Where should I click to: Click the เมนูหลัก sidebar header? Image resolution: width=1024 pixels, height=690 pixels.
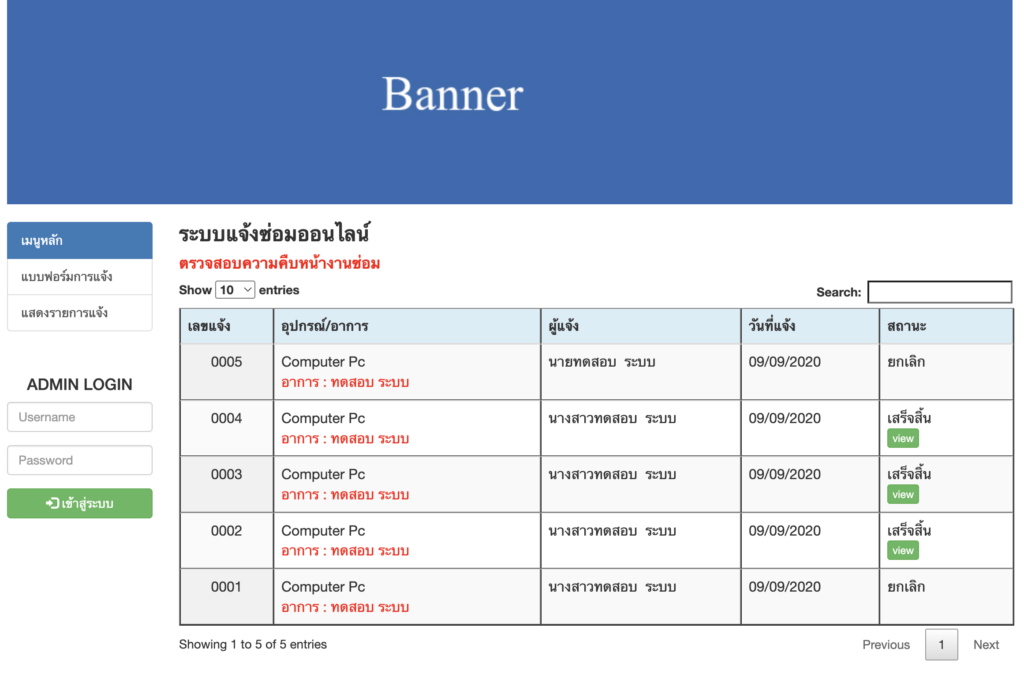pyautogui.click(x=79, y=240)
